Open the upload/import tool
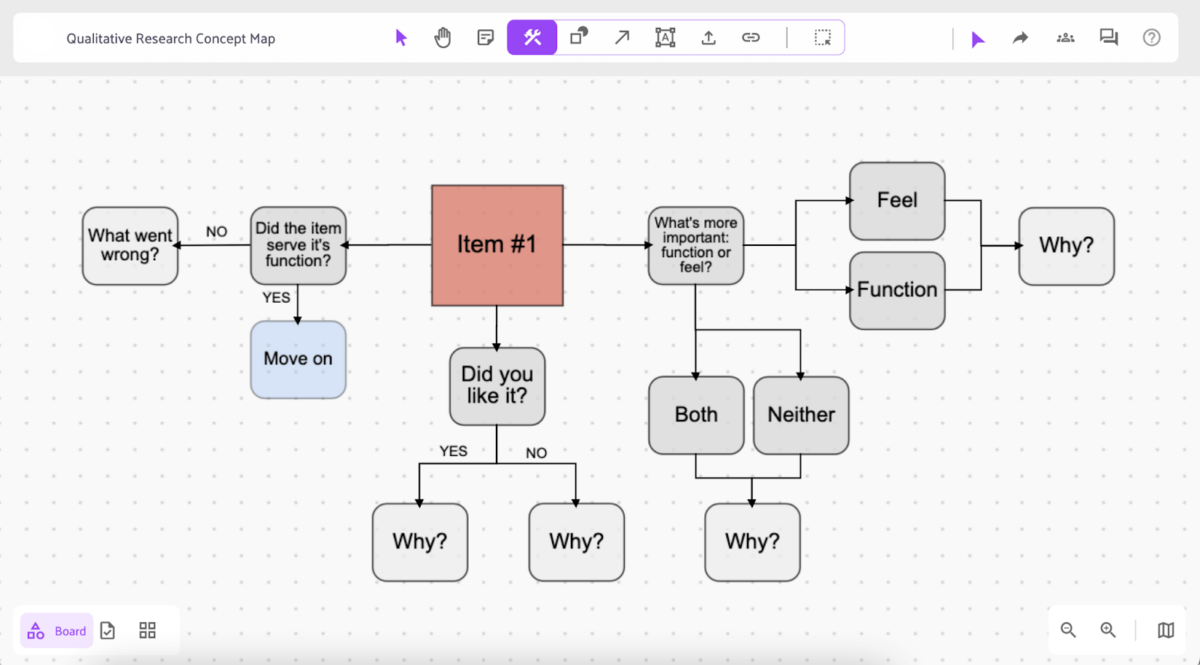Image resolution: width=1200 pixels, height=665 pixels. (708, 37)
